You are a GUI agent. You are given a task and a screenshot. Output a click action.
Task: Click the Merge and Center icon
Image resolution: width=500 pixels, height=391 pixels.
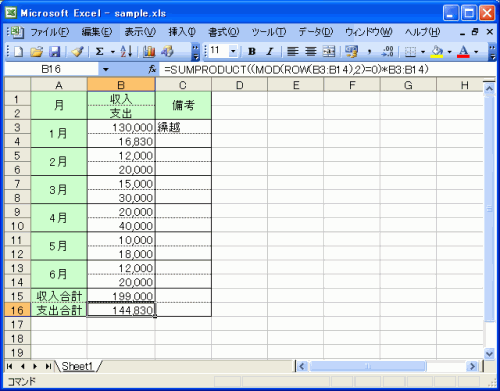[x=329, y=52]
